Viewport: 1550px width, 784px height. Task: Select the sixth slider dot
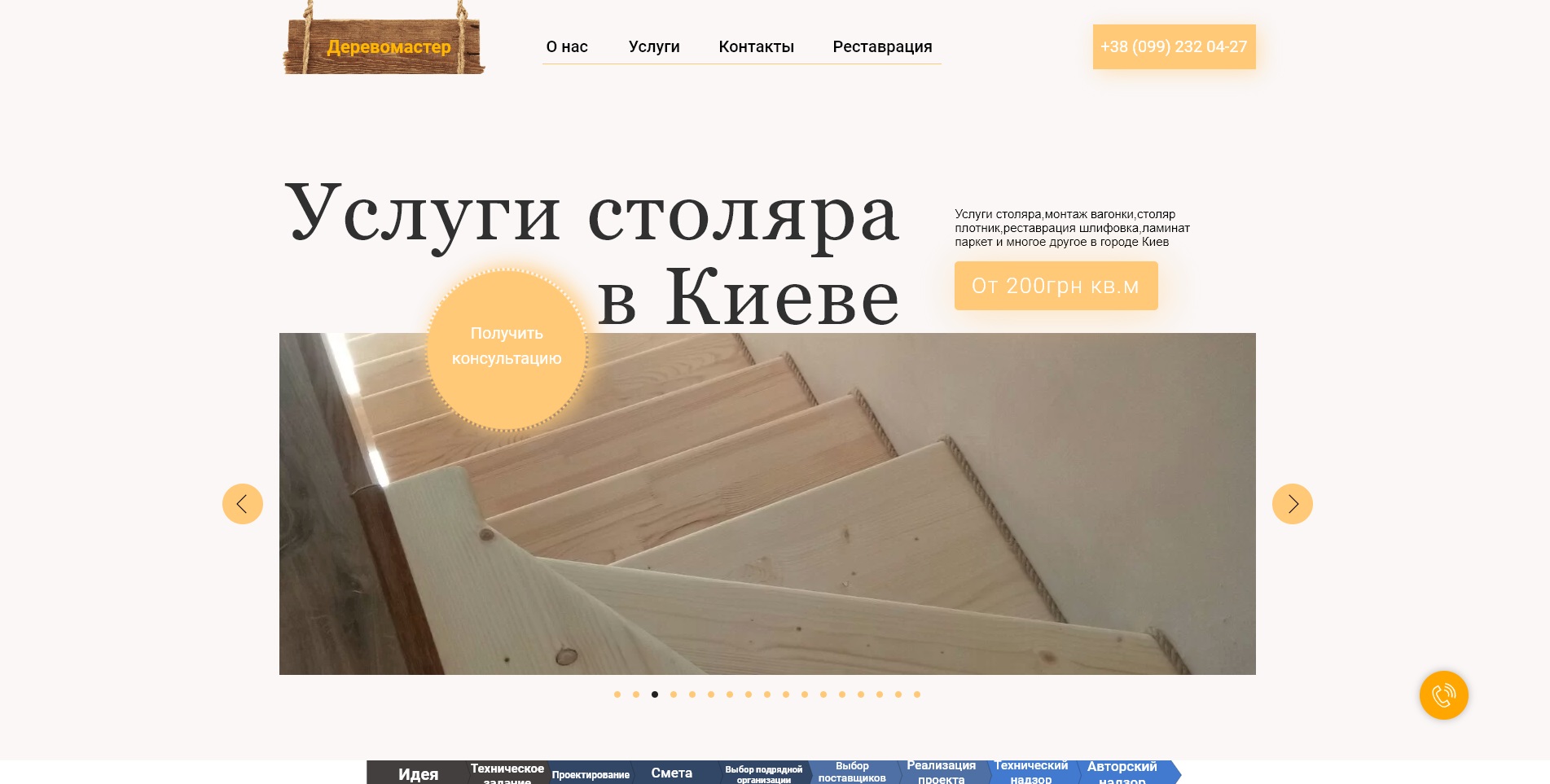(711, 694)
